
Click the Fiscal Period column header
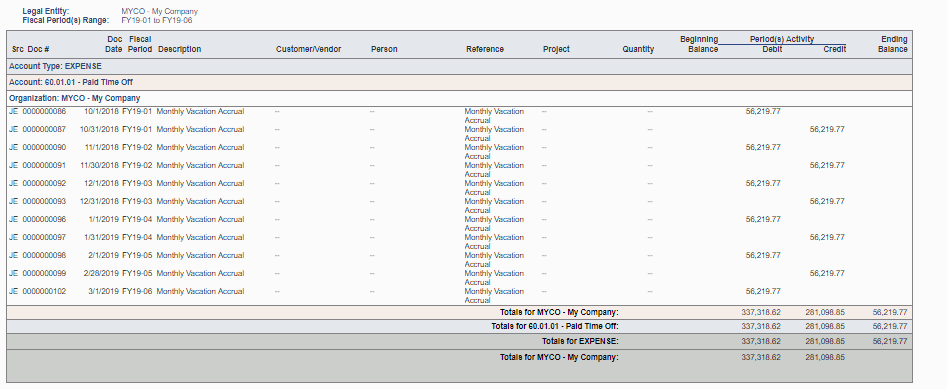(x=140, y=44)
